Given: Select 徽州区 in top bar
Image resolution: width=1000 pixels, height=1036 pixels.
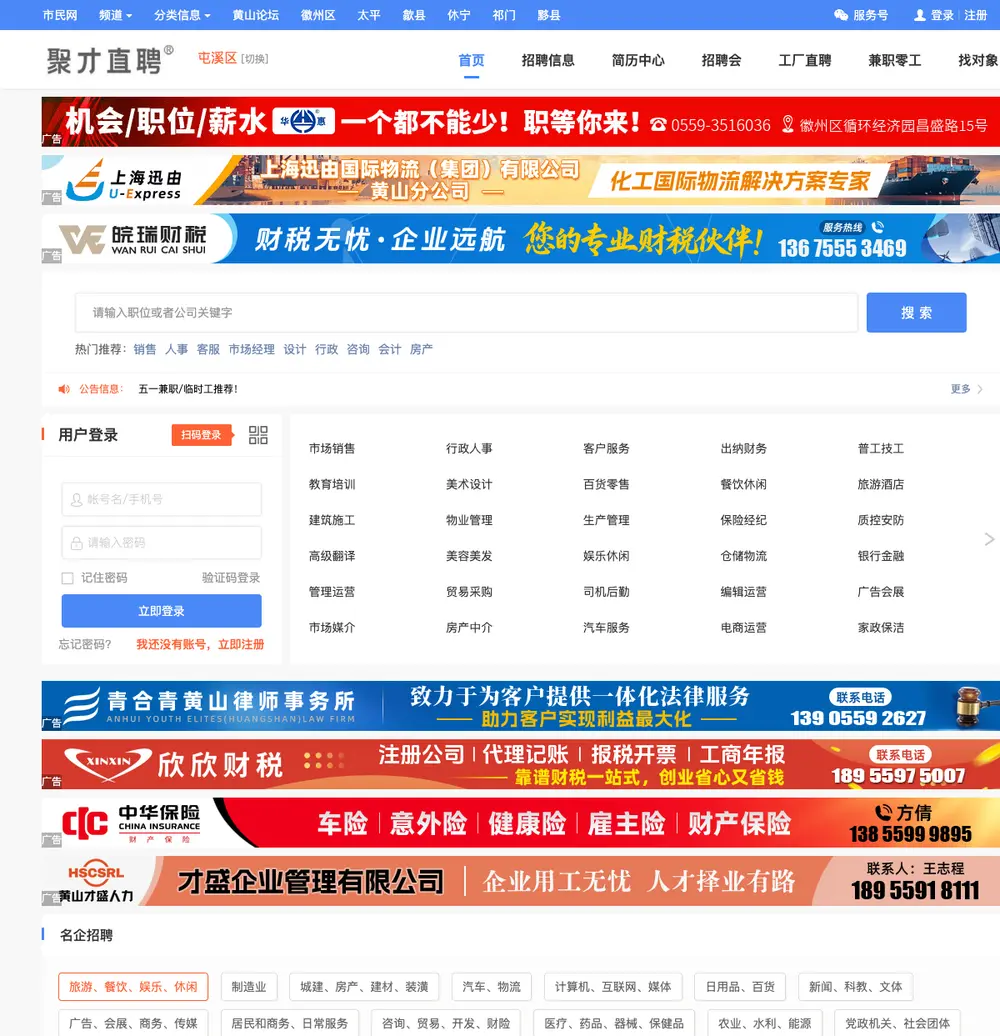Looking at the screenshot, I should [x=318, y=15].
